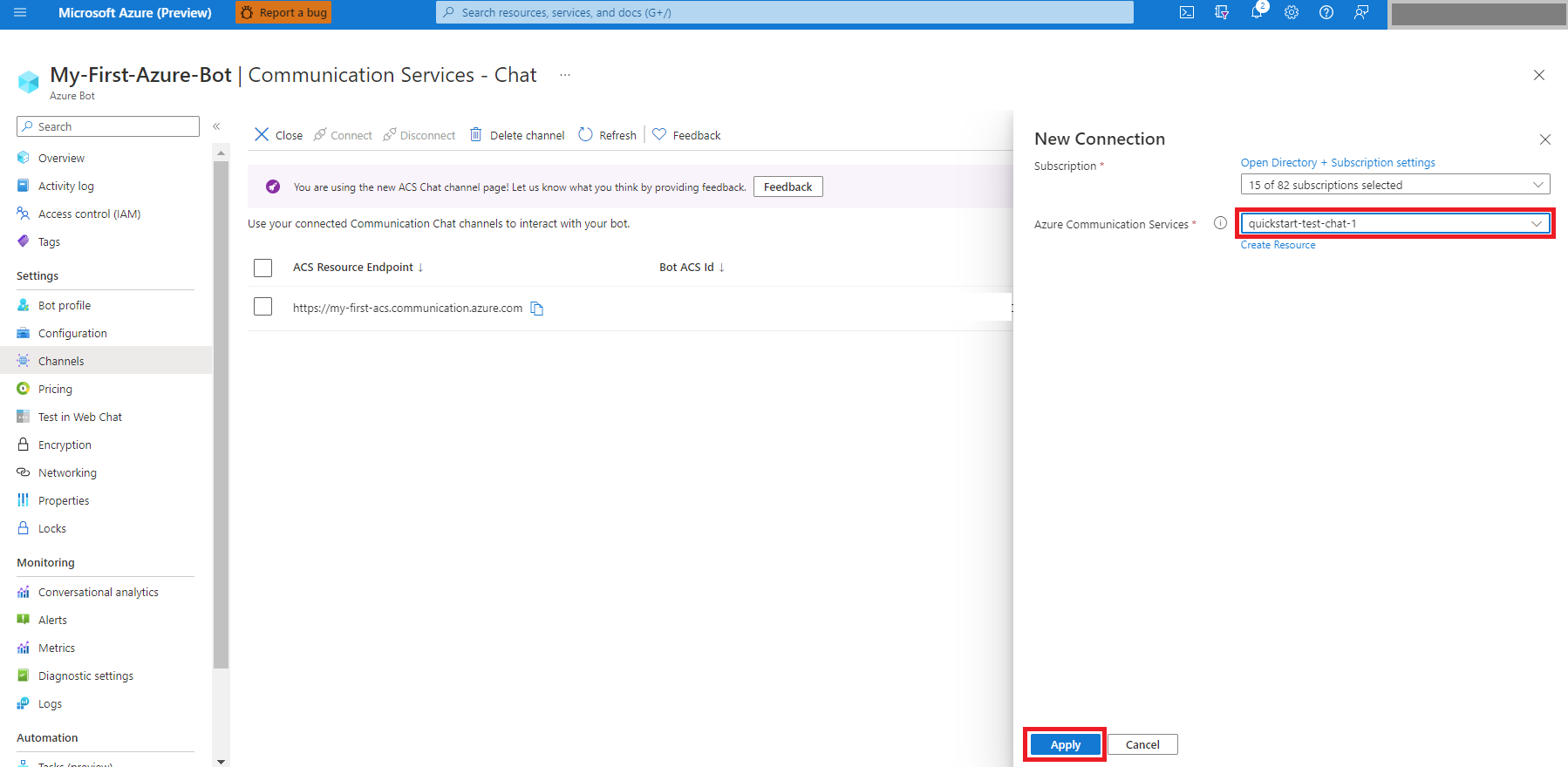Collapse the left navigation sidebar
This screenshot has width=1568, height=767.
[x=216, y=126]
